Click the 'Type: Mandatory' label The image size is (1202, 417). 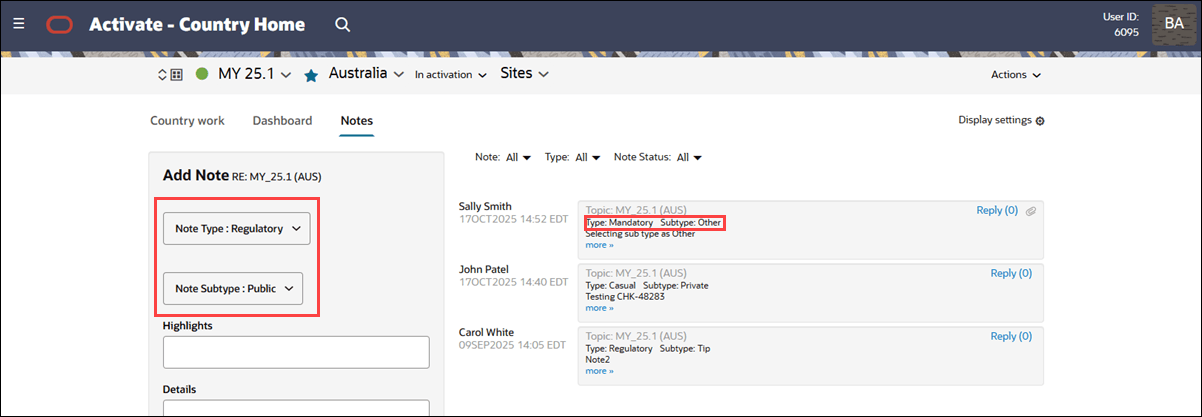(x=619, y=222)
